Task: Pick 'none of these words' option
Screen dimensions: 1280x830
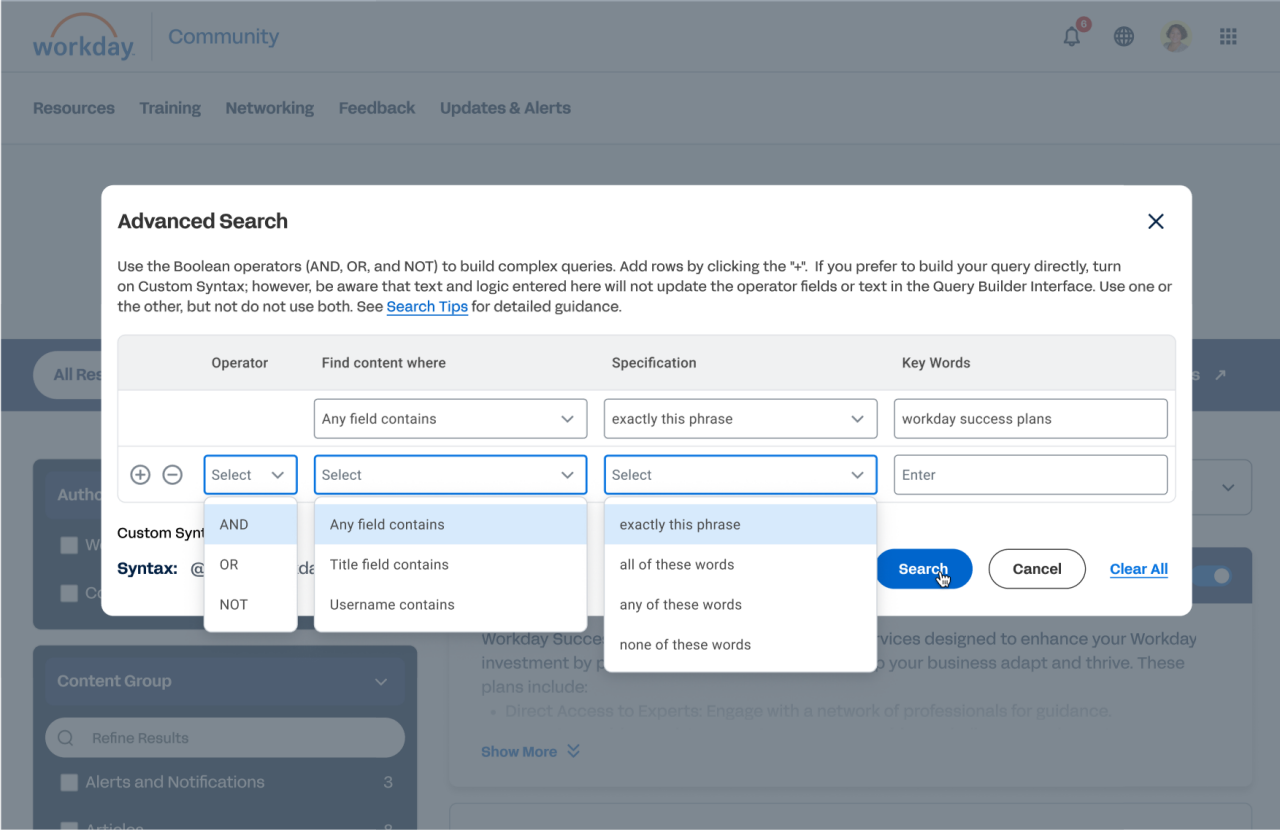Action: click(685, 645)
